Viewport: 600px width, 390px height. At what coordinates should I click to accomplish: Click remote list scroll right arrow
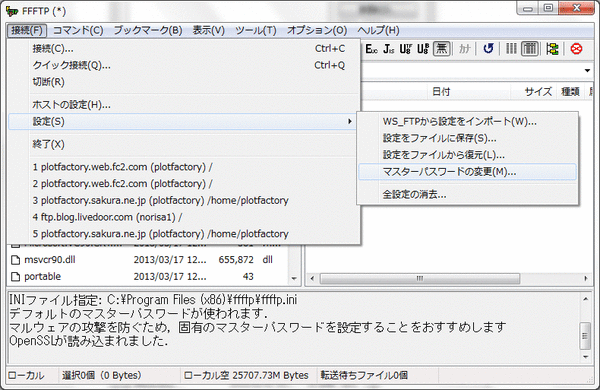click(x=585, y=278)
